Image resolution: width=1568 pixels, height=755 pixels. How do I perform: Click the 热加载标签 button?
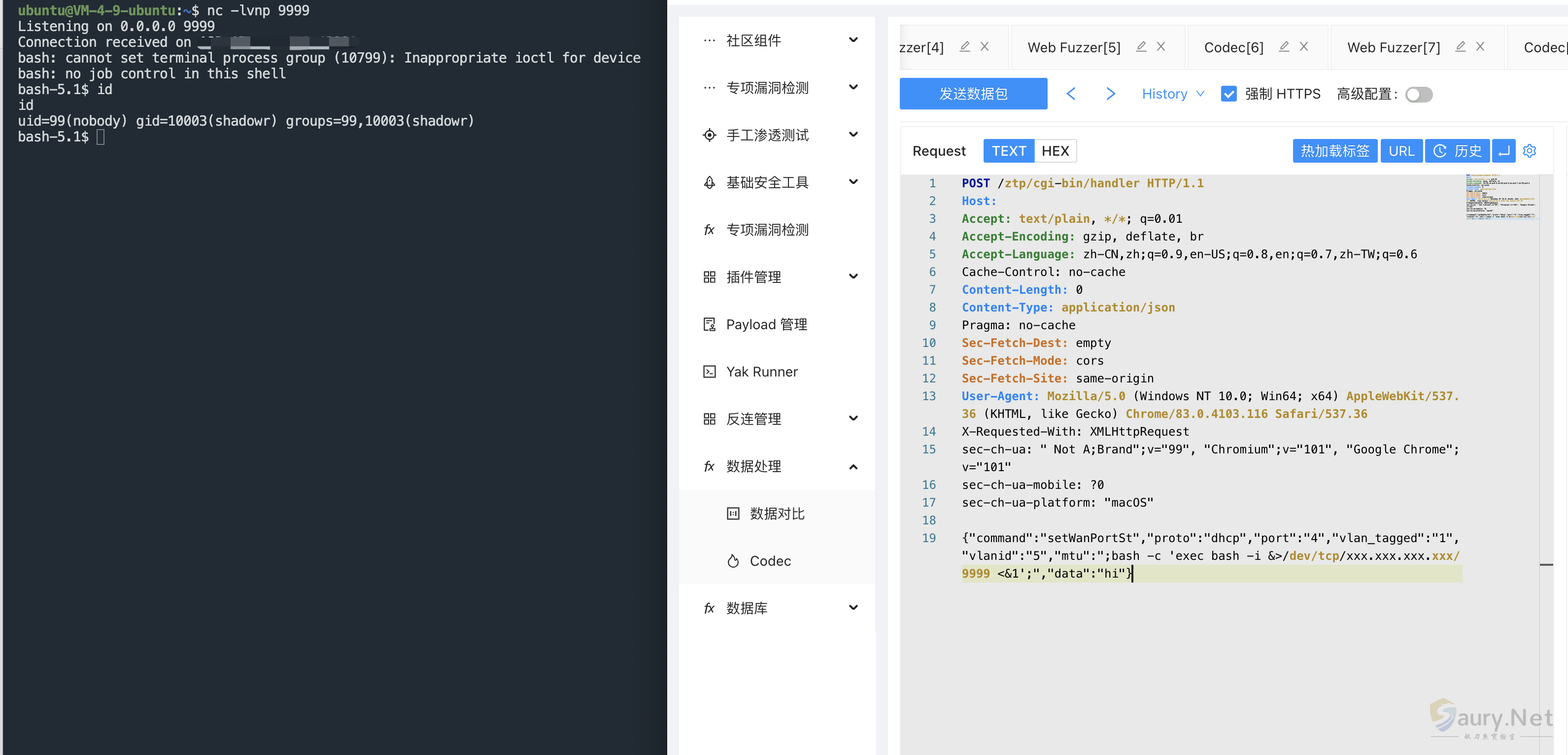1334,151
